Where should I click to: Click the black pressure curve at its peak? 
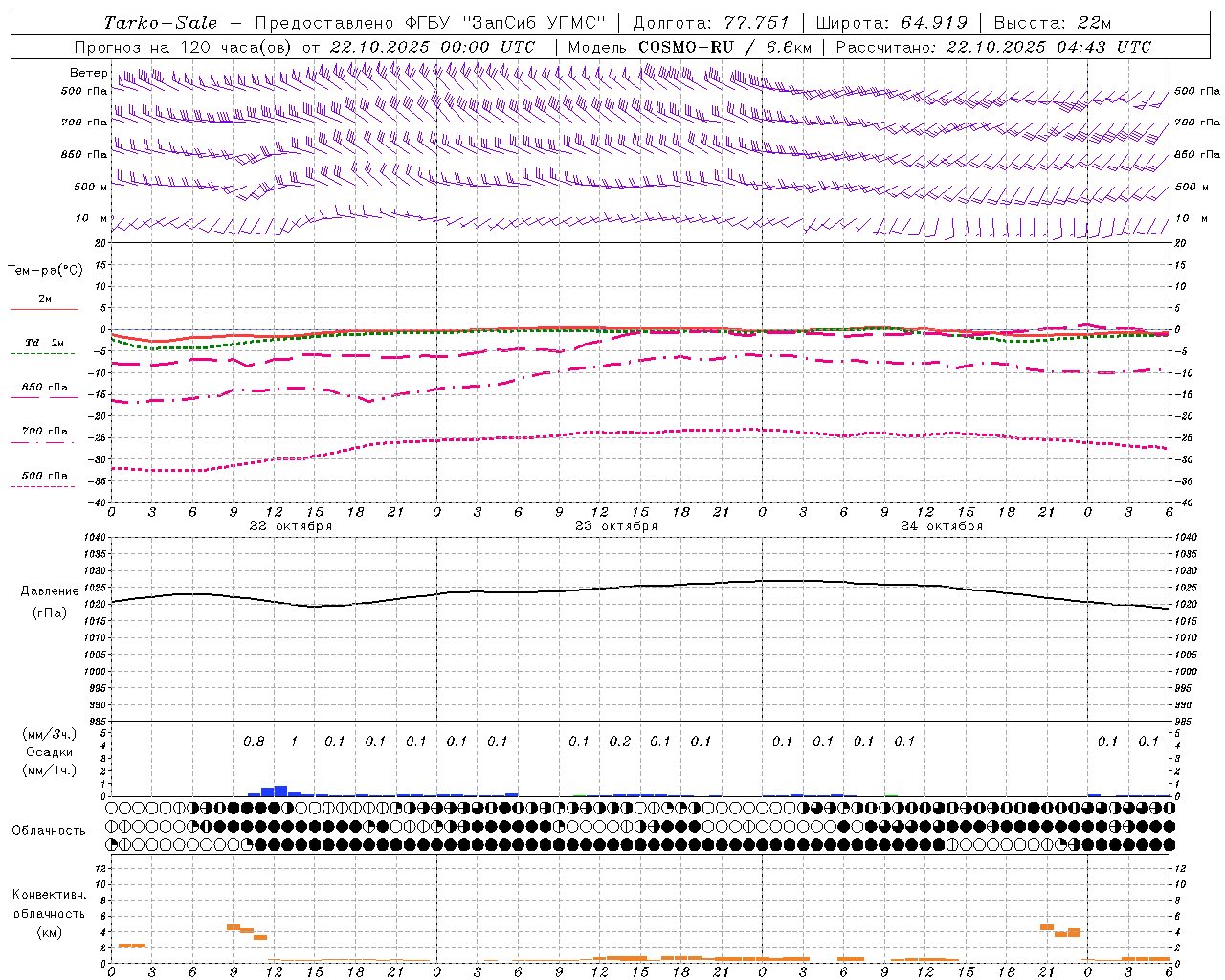point(790,581)
